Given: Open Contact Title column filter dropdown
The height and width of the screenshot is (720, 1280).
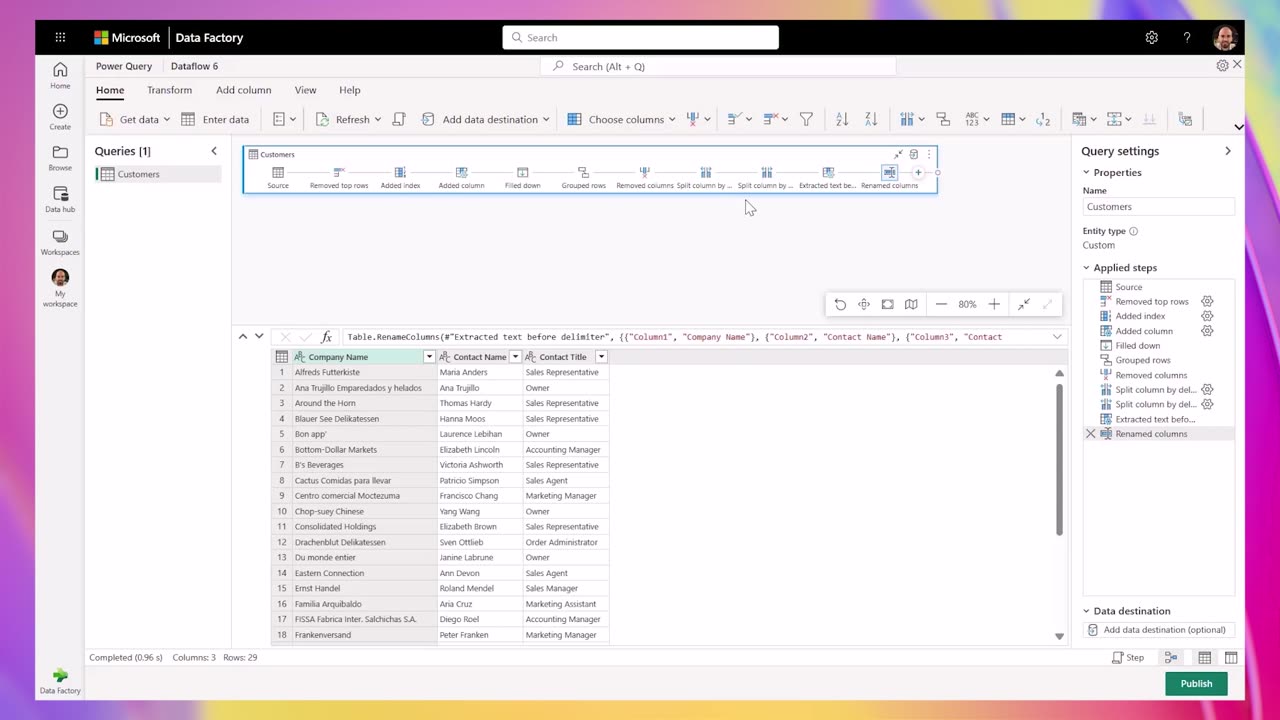Looking at the screenshot, I should pos(601,357).
